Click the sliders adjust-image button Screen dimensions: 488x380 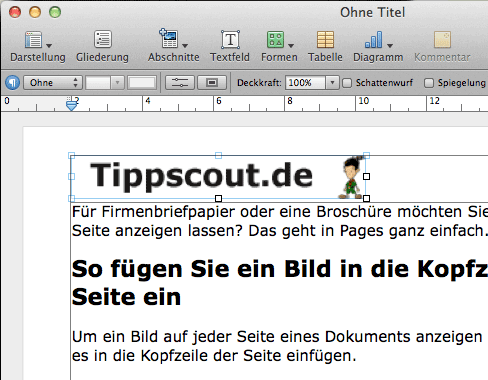pos(179,82)
